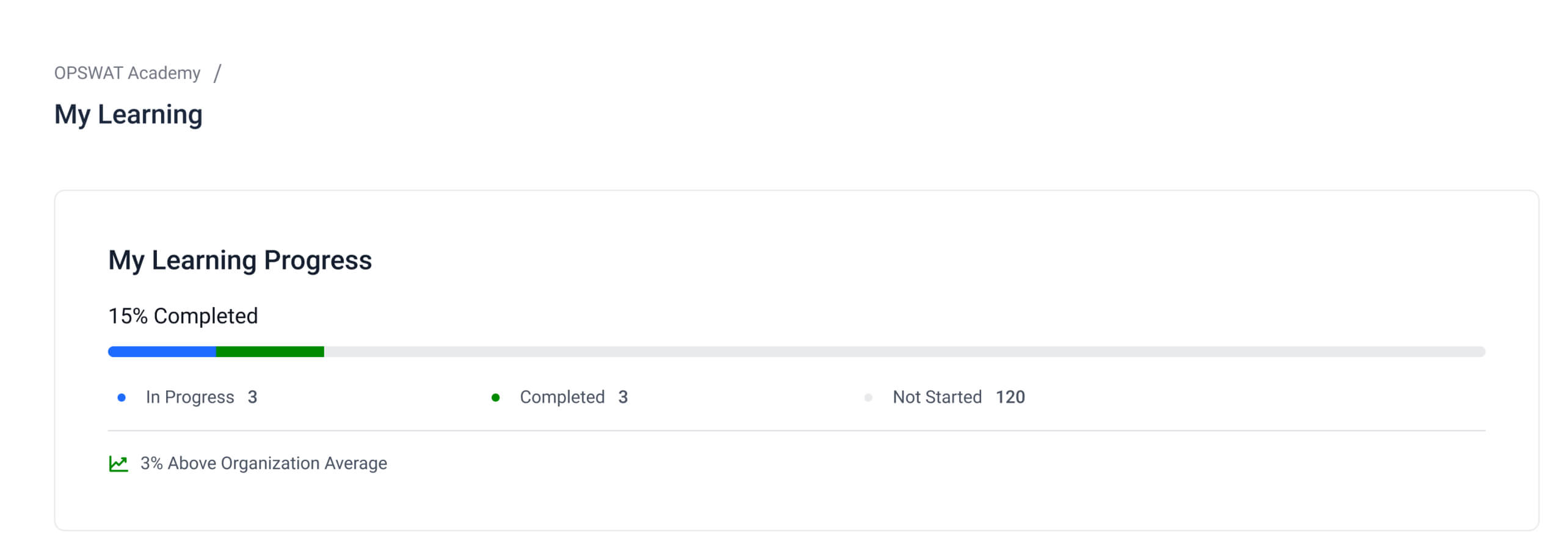Click the Completed count of 3
The width and height of the screenshot is (1568, 544).
coord(623,397)
